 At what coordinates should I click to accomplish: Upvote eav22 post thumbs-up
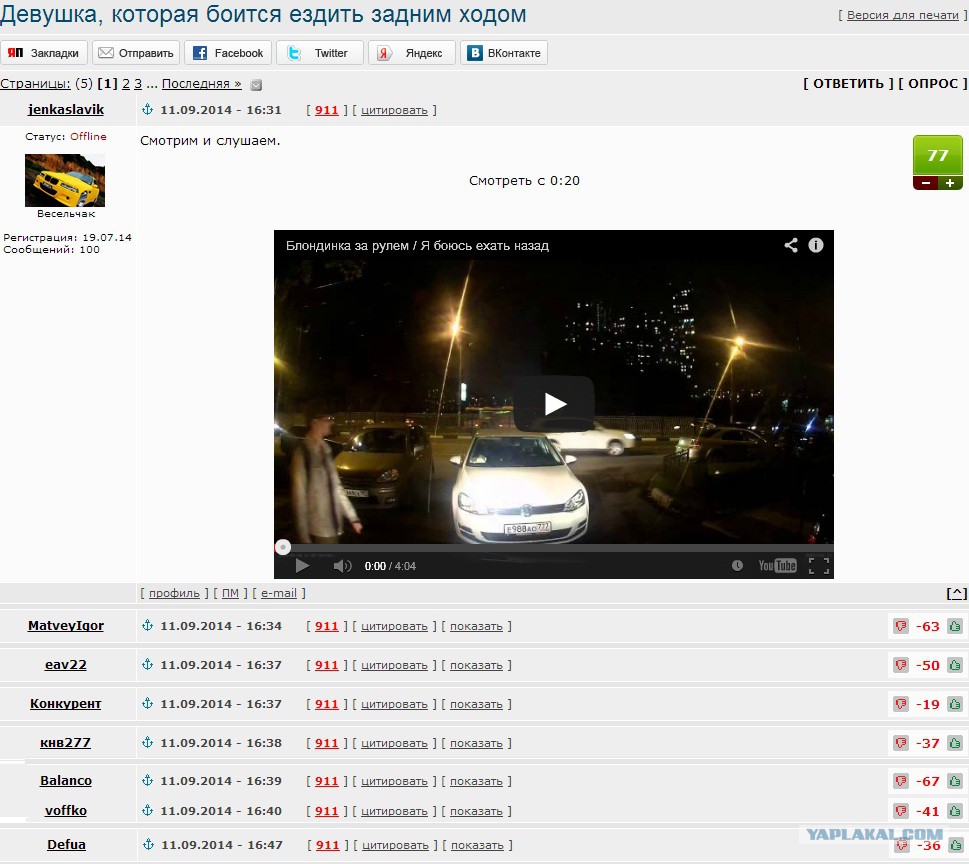coord(955,665)
